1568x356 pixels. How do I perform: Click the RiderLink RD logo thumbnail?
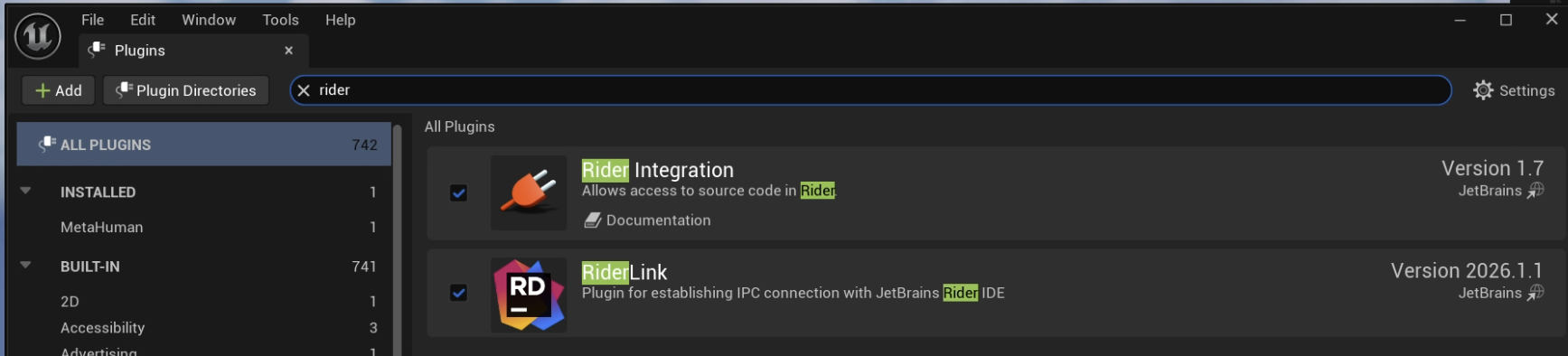[529, 295]
